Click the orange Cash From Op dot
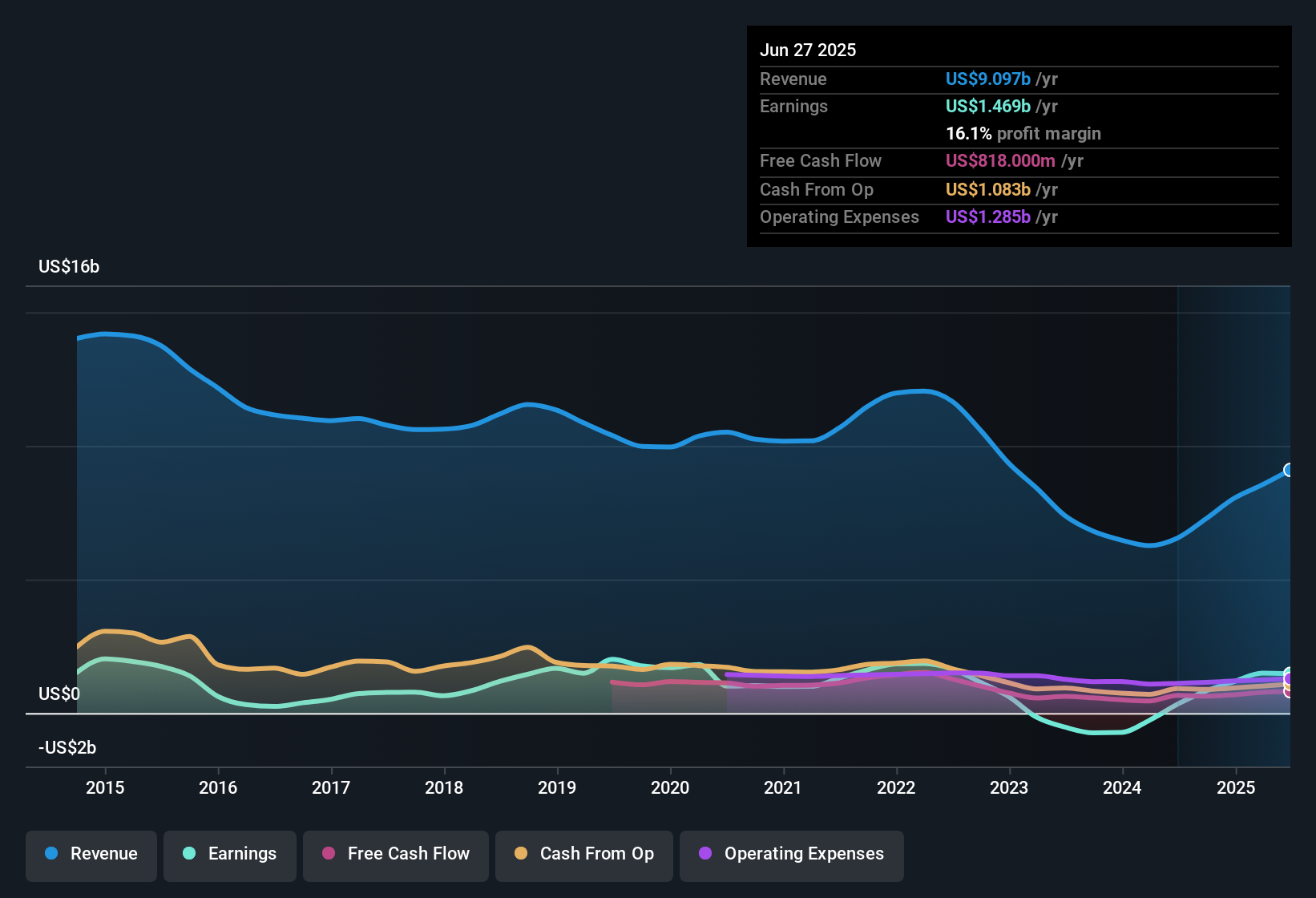This screenshot has width=1316, height=898. click(x=521, y=853)
